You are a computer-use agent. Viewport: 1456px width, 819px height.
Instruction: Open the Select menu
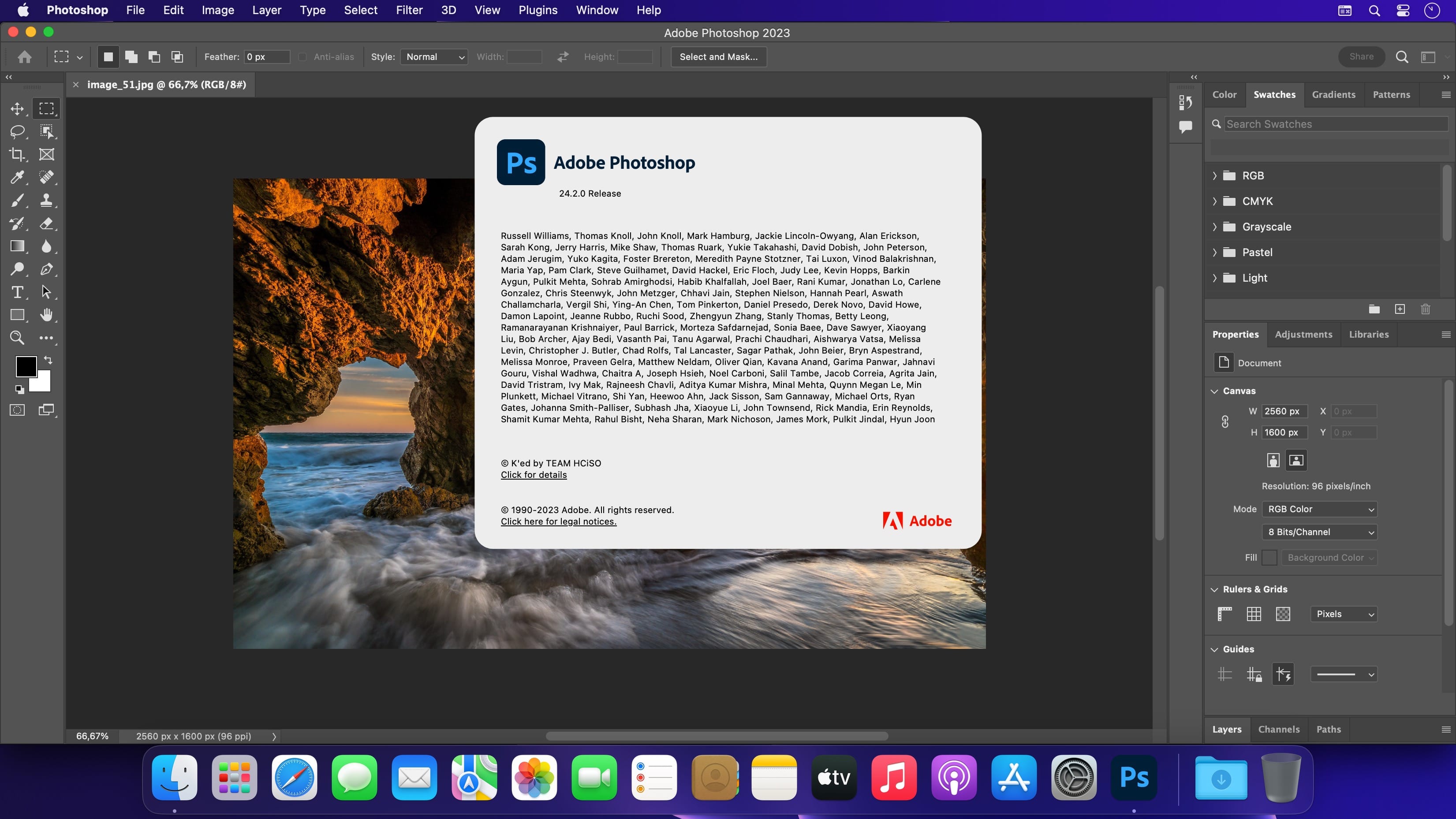360,10
